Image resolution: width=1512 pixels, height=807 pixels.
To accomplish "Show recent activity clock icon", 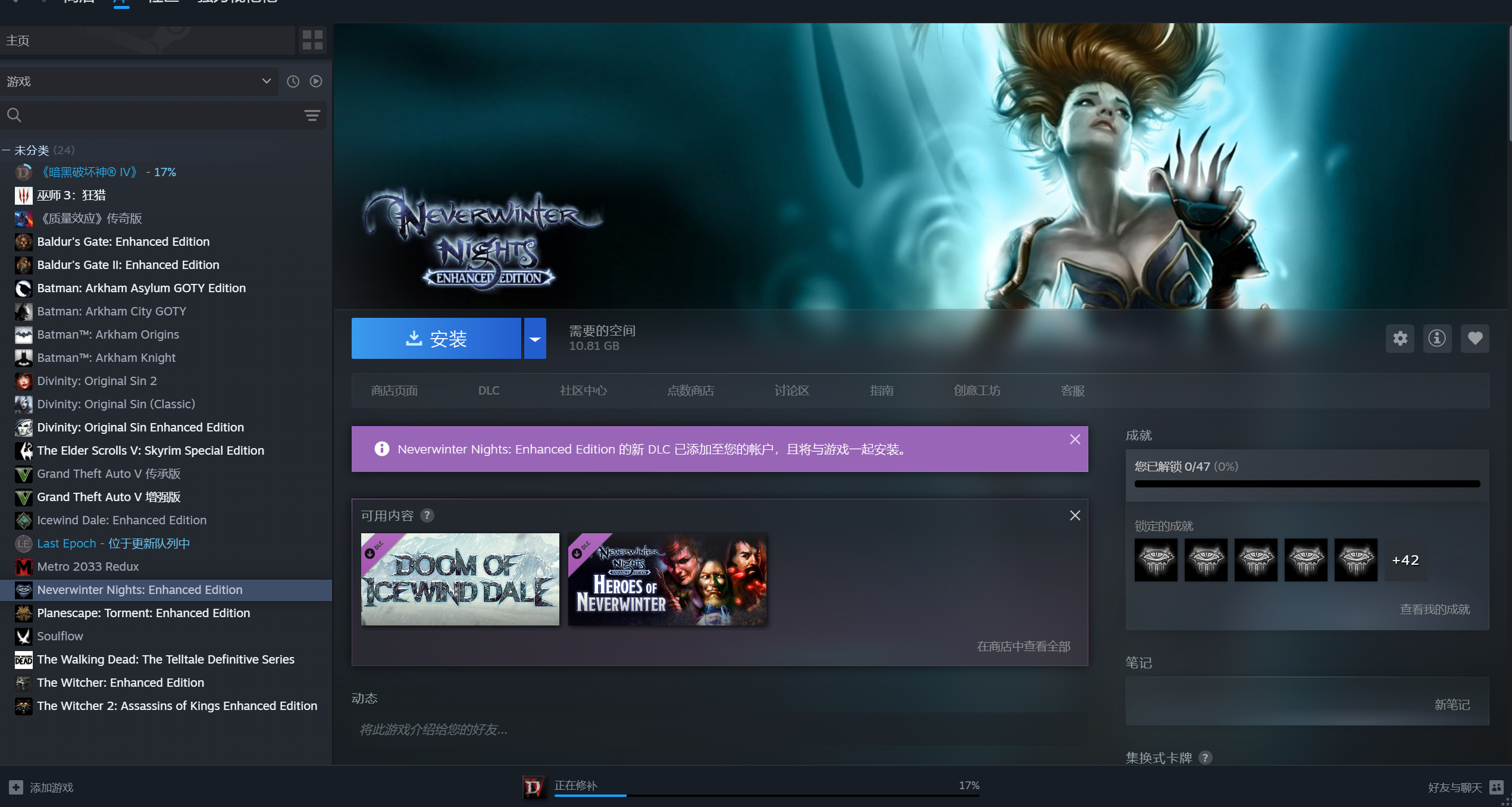I will pos(293,82).
